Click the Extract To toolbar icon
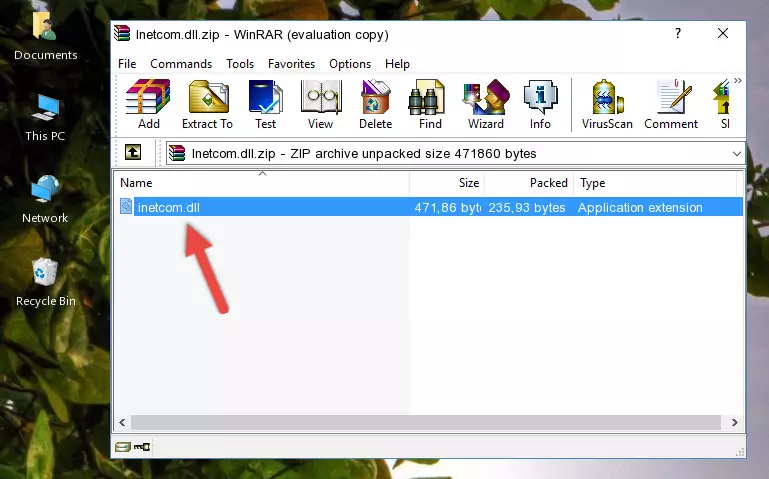Viewport: 769px width, 479px height. point(207,104)
